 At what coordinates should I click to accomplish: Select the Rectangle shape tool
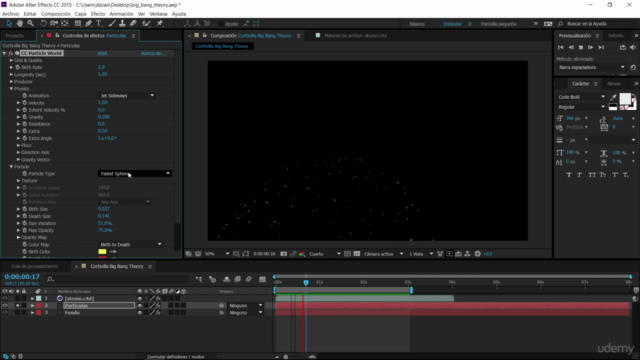pos(78,24)
